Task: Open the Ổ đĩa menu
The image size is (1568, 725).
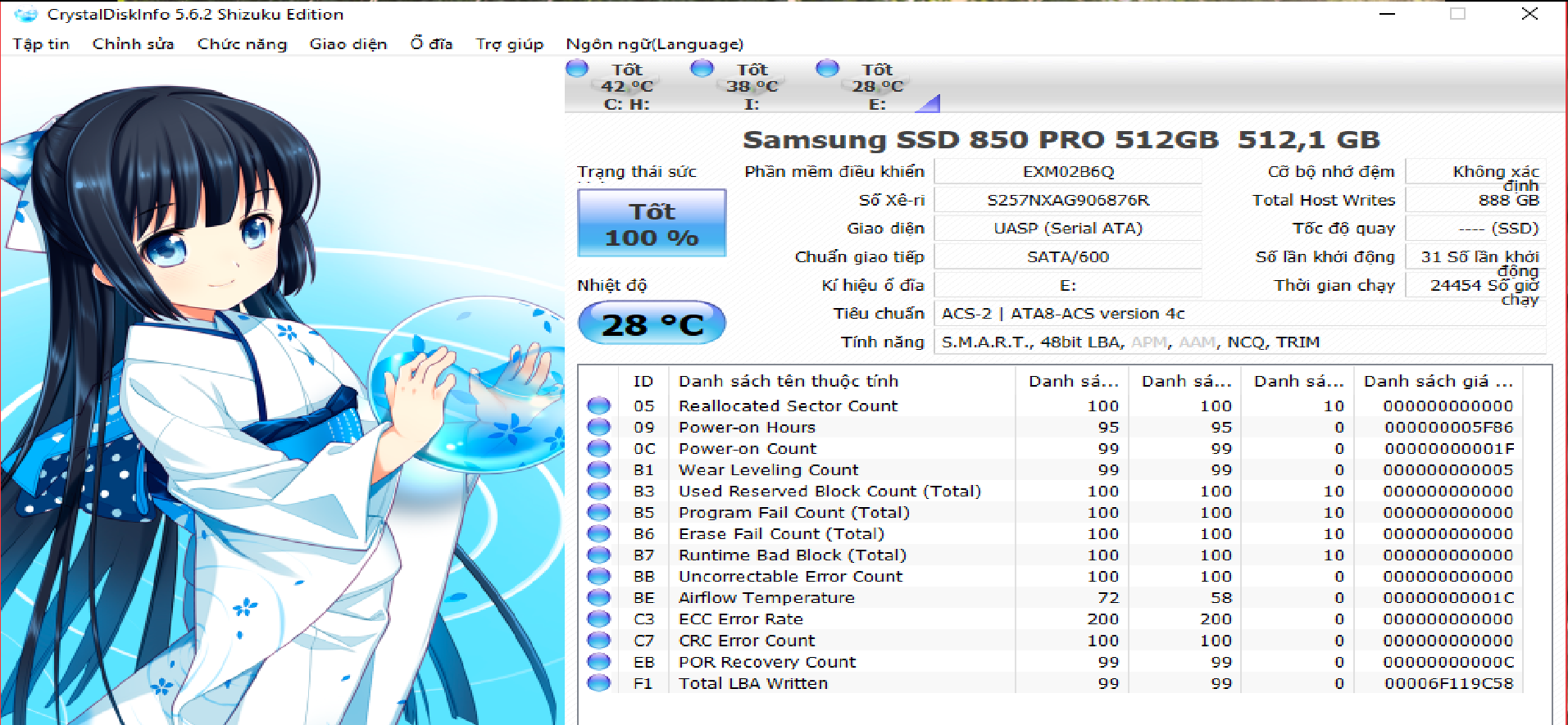Action: click(431, 44)
